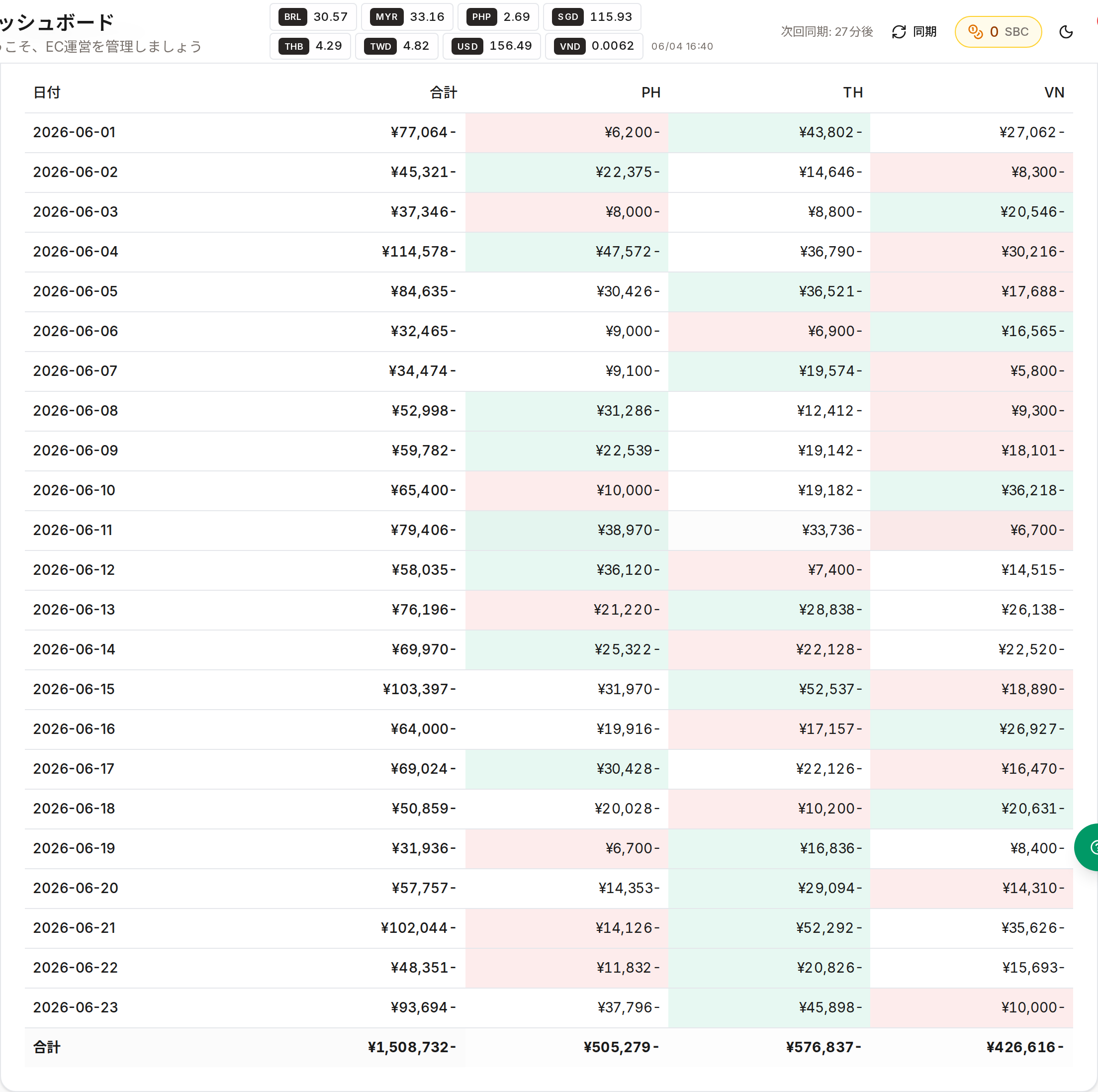Sort by the PH column header

651,92
